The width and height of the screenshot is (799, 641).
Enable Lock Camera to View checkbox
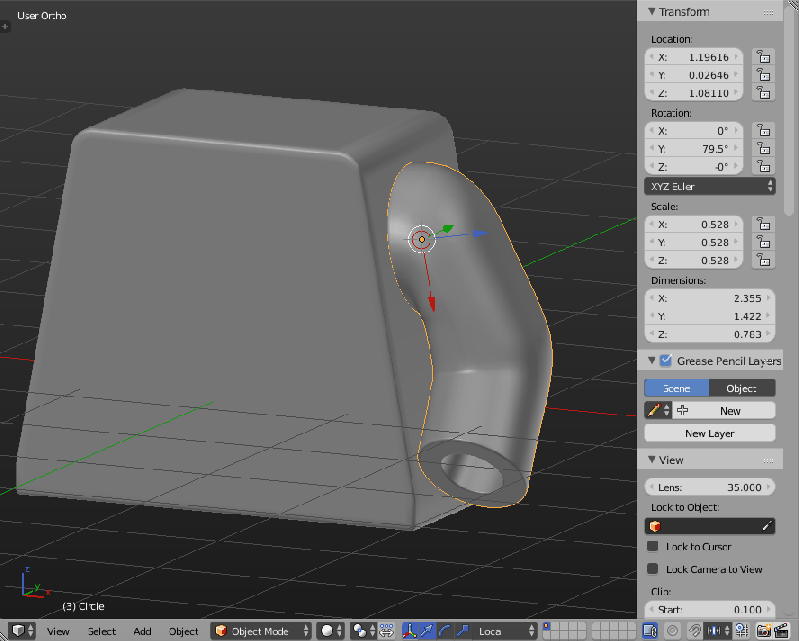click(652, 569)
